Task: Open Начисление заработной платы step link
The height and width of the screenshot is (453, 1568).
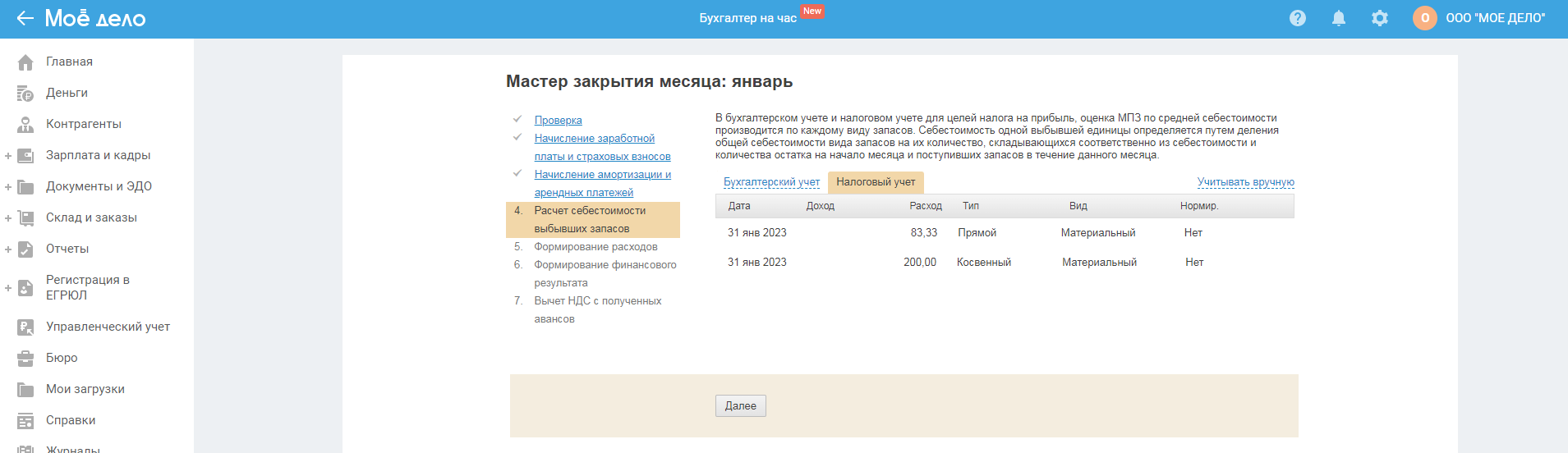Action: [x=602, y=148]
